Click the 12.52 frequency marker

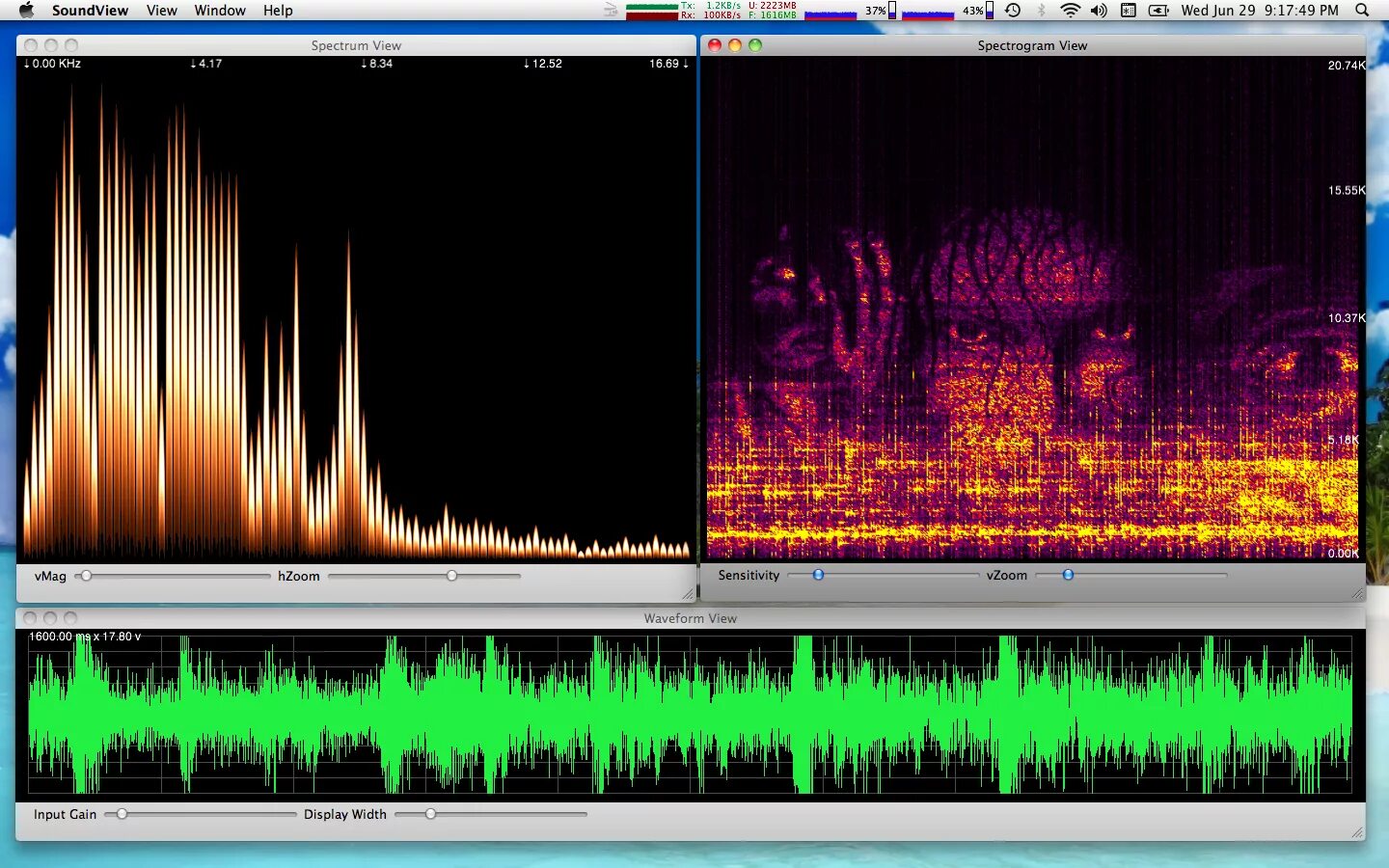[x=543, y=64]
